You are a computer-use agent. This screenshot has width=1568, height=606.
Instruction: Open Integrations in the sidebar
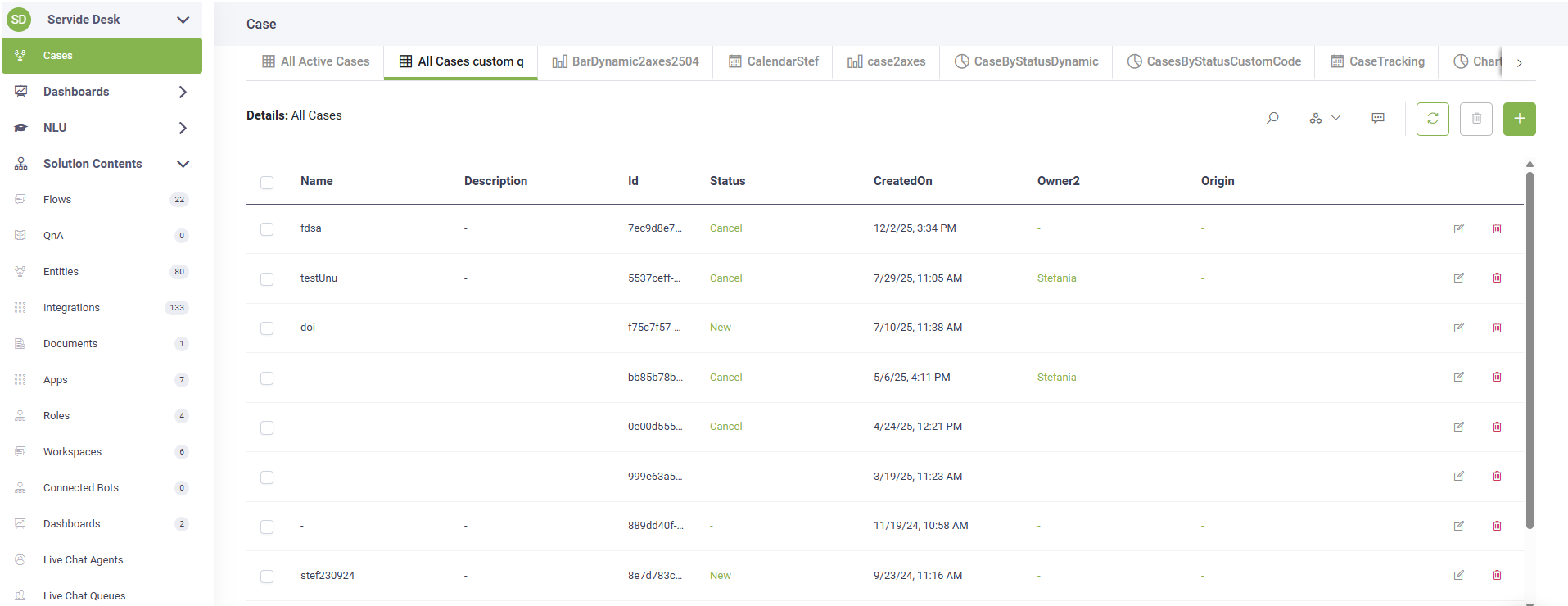[x=71, y=308]
